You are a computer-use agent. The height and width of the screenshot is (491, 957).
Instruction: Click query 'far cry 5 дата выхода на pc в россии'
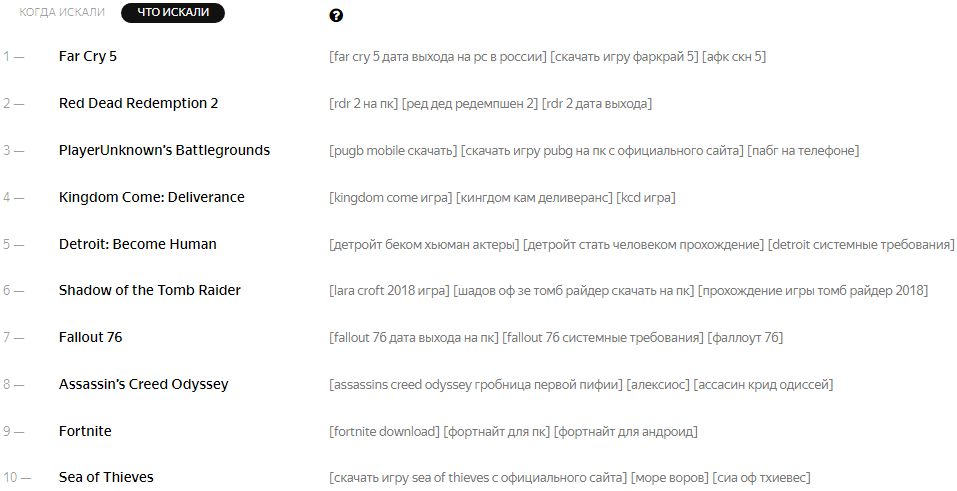[438, 57]
